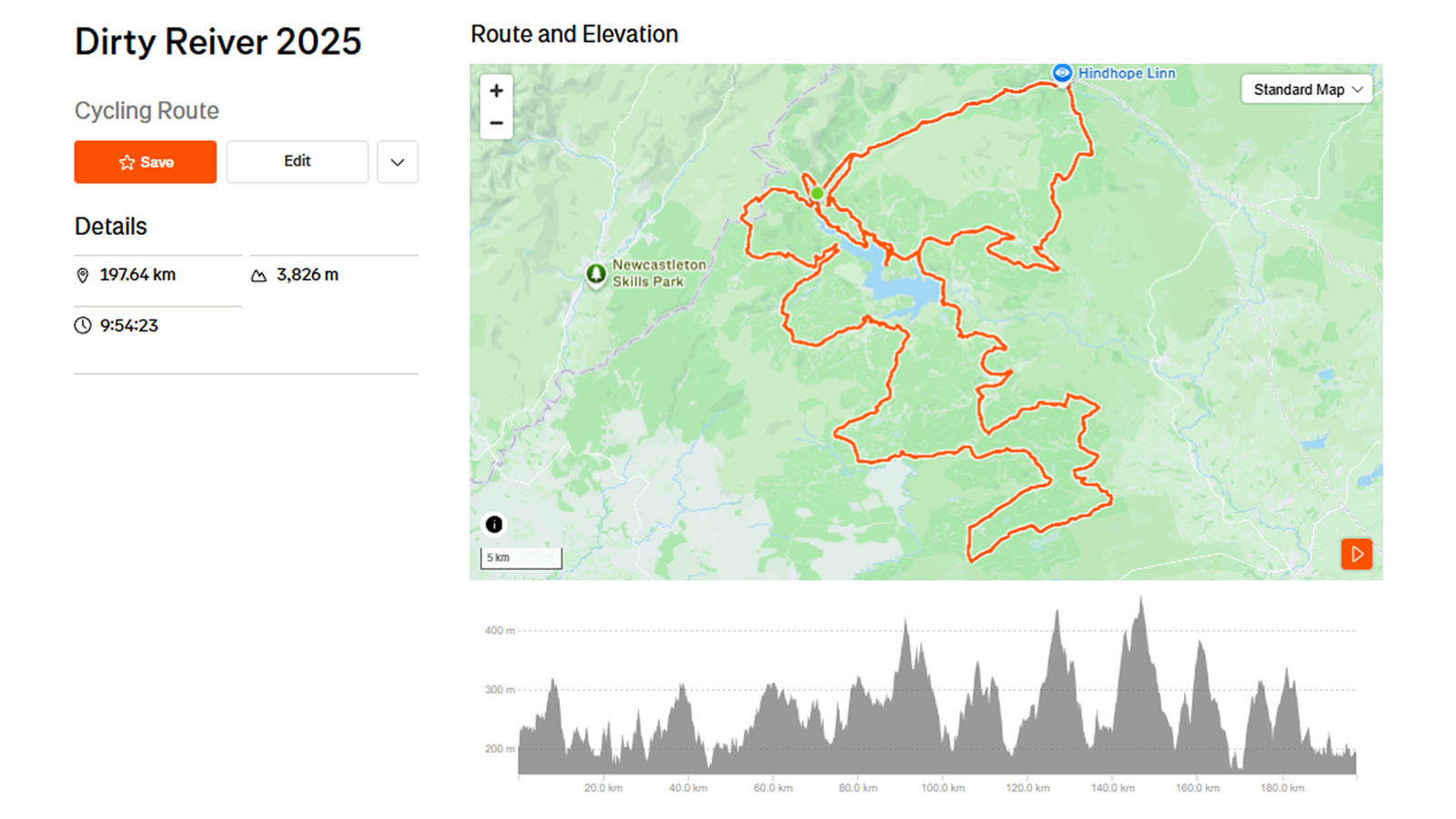Screen dimensions: 1456x819
Task: Click the map info icon
Action: [x=494, y=524]
